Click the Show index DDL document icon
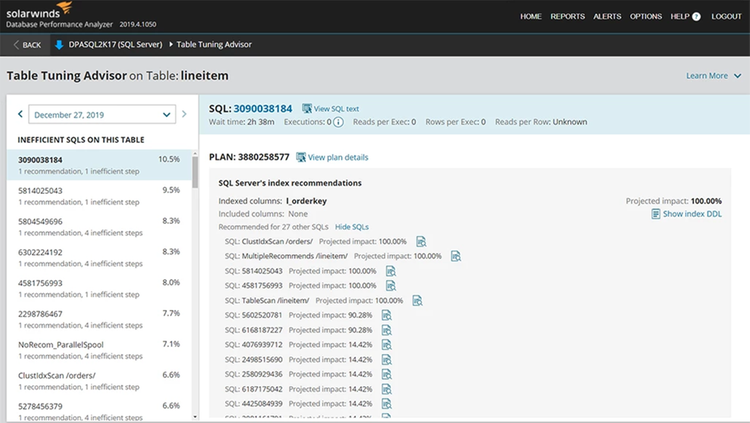This screenshot has height=423, width=750. [656, 214]
